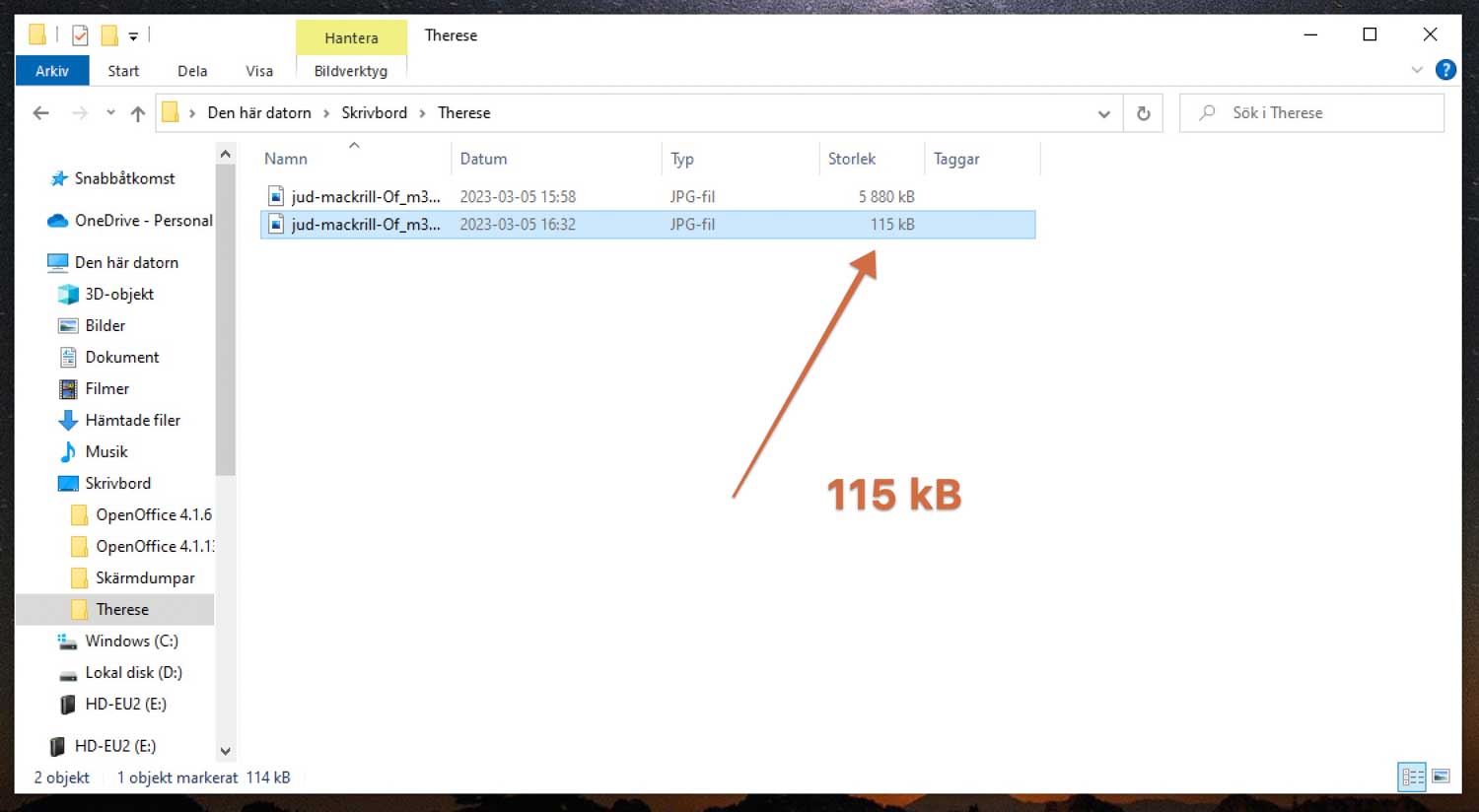The height and width of the screenshot is (812, 1479).
Task: Click the New folder quick access icon
Action: pyautogui.click(x=109, y=35)
